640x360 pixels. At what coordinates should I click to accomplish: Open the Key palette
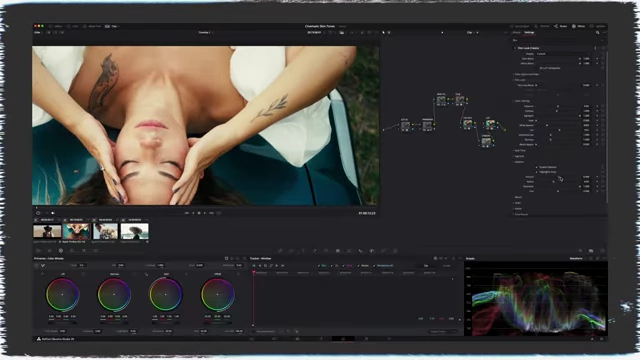[x=371, y=251]
